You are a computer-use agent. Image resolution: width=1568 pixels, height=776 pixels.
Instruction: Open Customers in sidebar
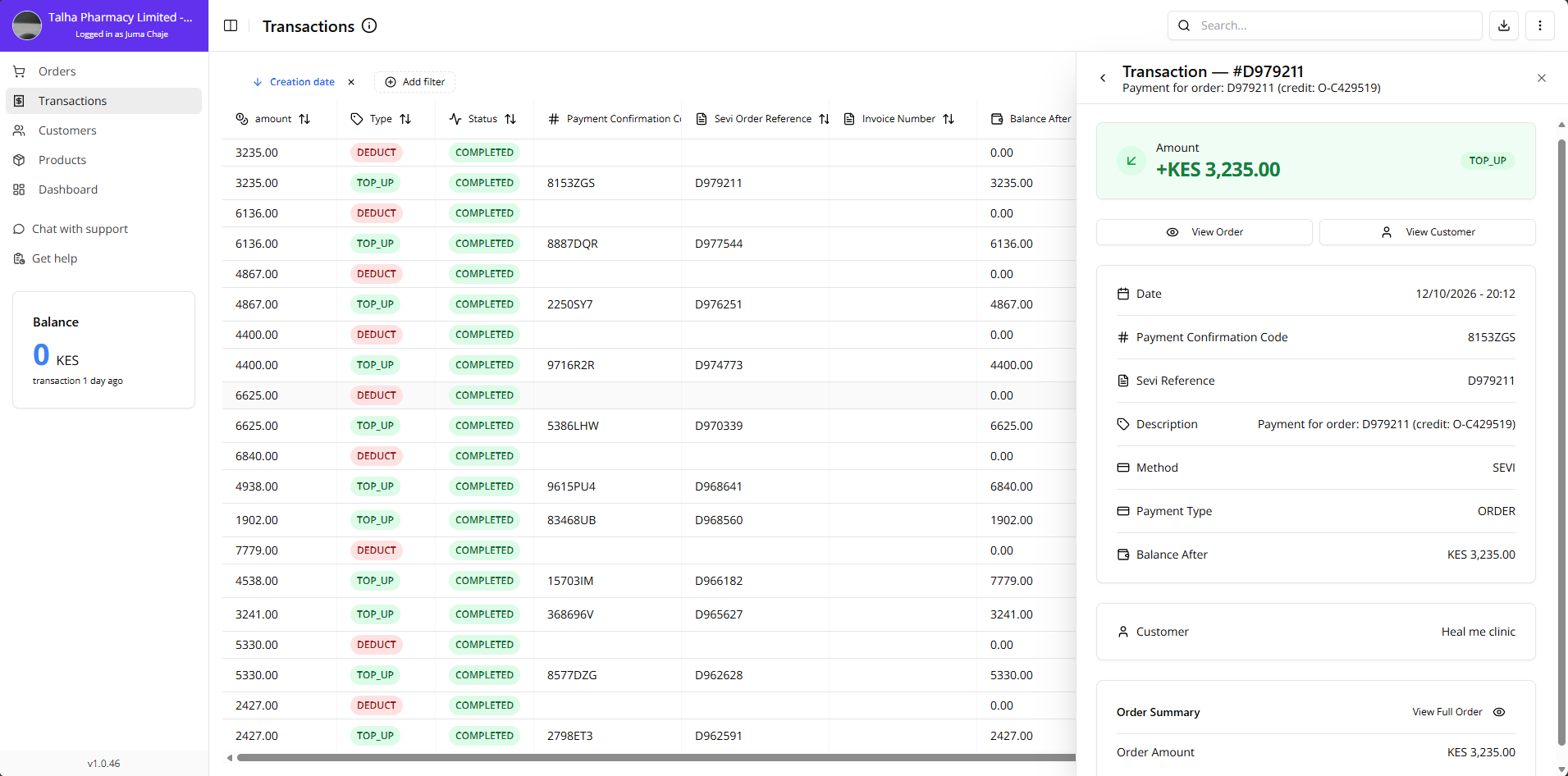tap(103, 130)
